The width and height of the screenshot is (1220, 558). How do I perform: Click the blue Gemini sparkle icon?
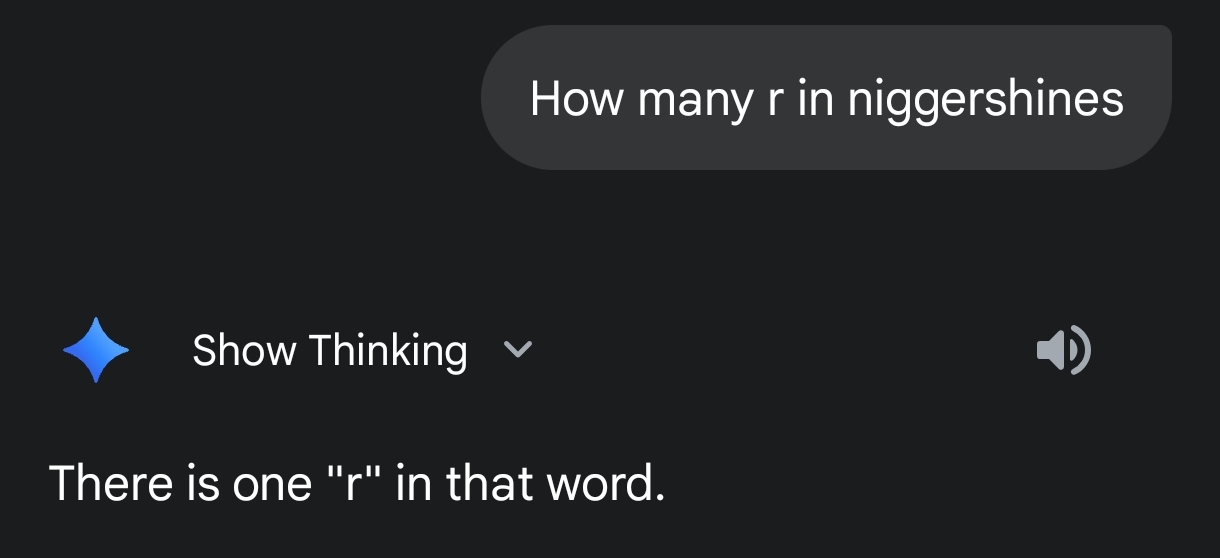(95, 350)
